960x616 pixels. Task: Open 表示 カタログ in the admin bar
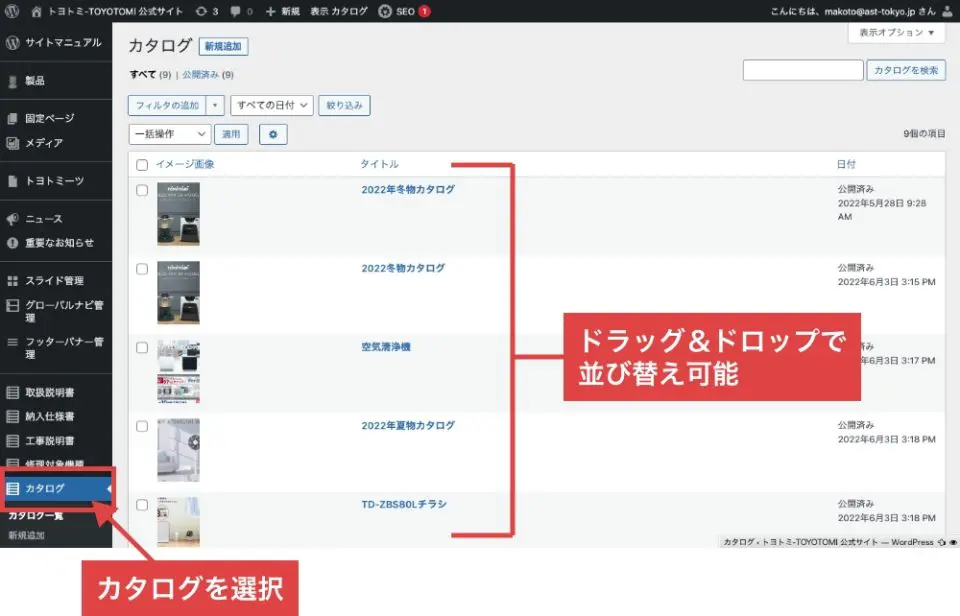[339, 11]
